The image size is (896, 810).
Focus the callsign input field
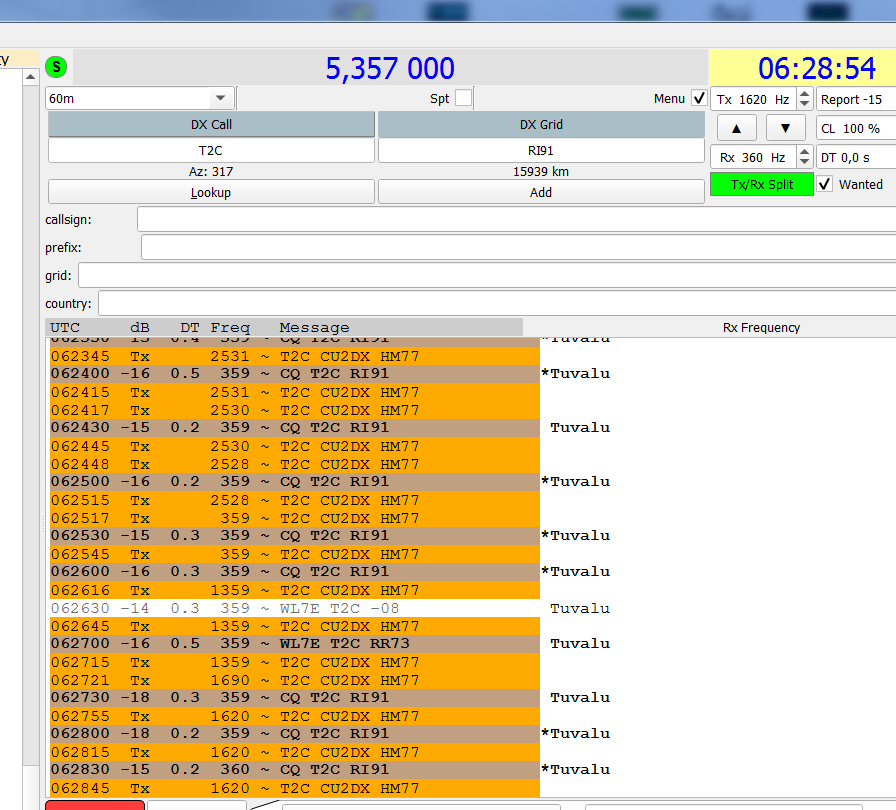point(517,219)
